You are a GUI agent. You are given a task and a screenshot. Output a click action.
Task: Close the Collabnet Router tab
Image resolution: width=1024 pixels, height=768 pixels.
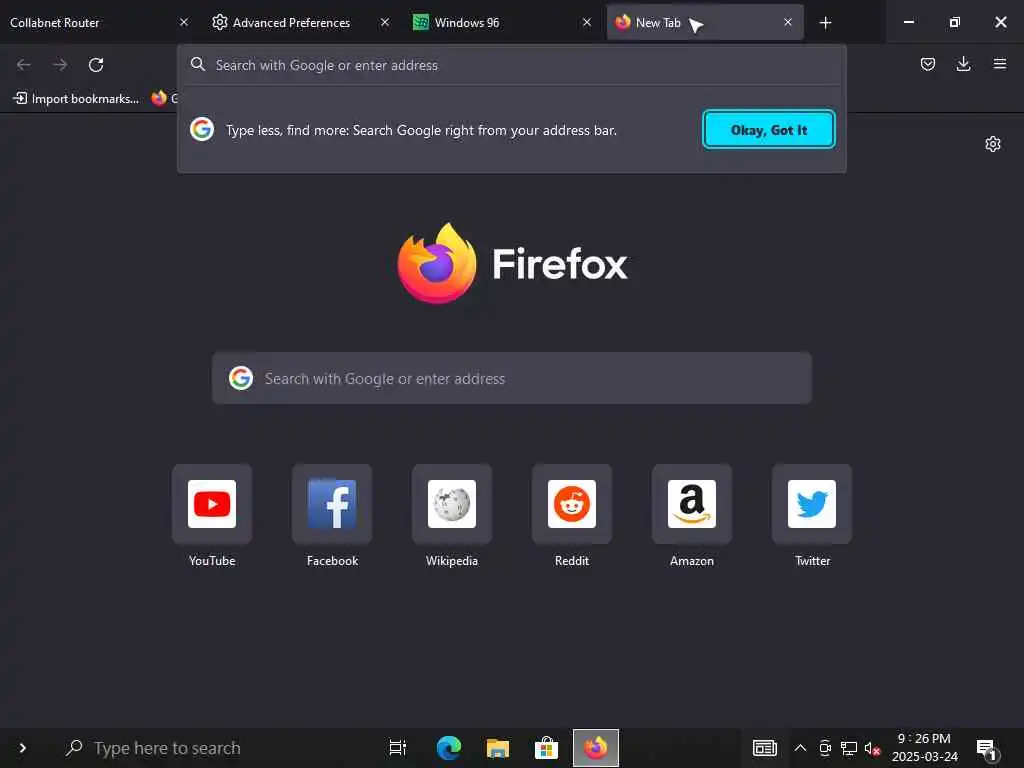click(184, 22)
